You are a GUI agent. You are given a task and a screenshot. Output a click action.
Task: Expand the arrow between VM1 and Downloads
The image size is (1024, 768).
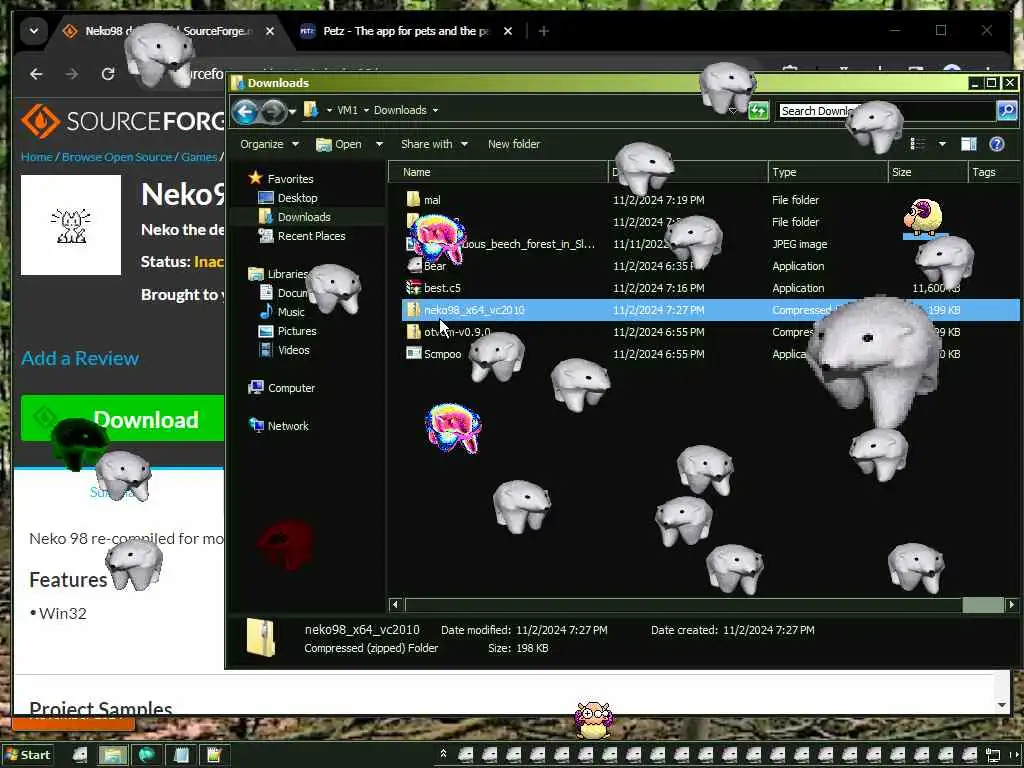[366, 110]
